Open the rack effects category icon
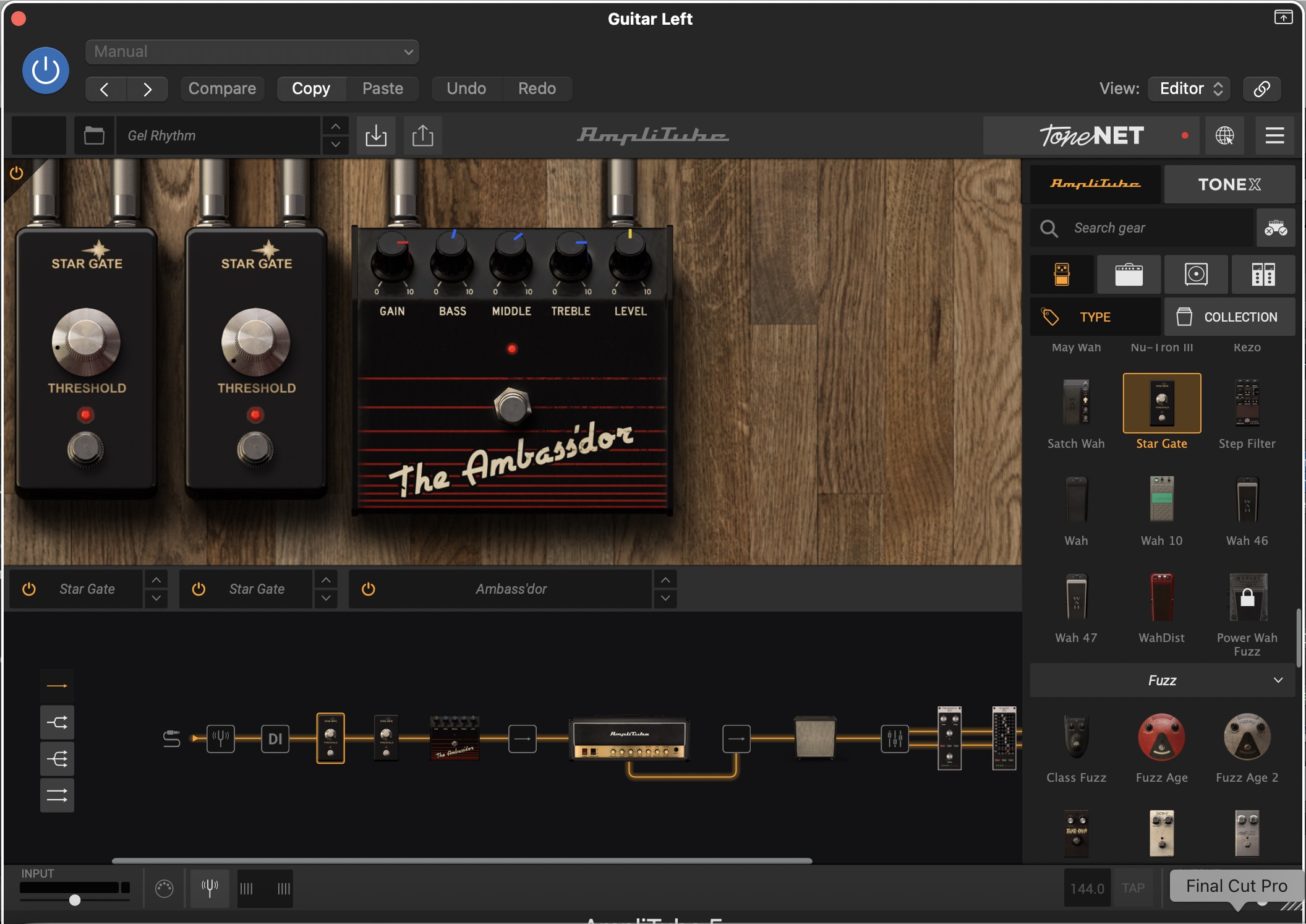This screenshot has width=1306, height=924. pyautogui.click(x=1263, y=274)
